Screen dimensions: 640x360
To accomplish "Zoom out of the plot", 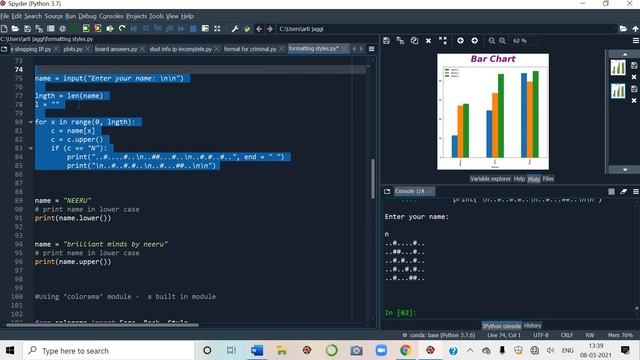I will [491, 40].
